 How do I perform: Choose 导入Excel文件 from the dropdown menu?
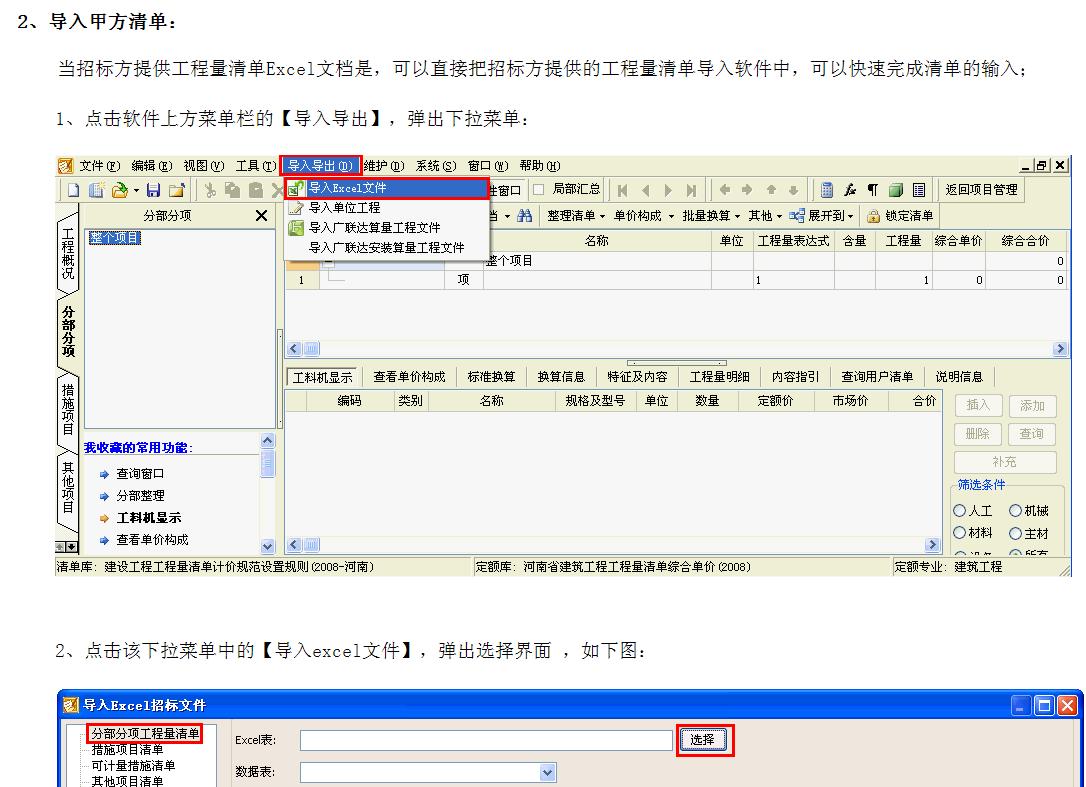point(386,188)
